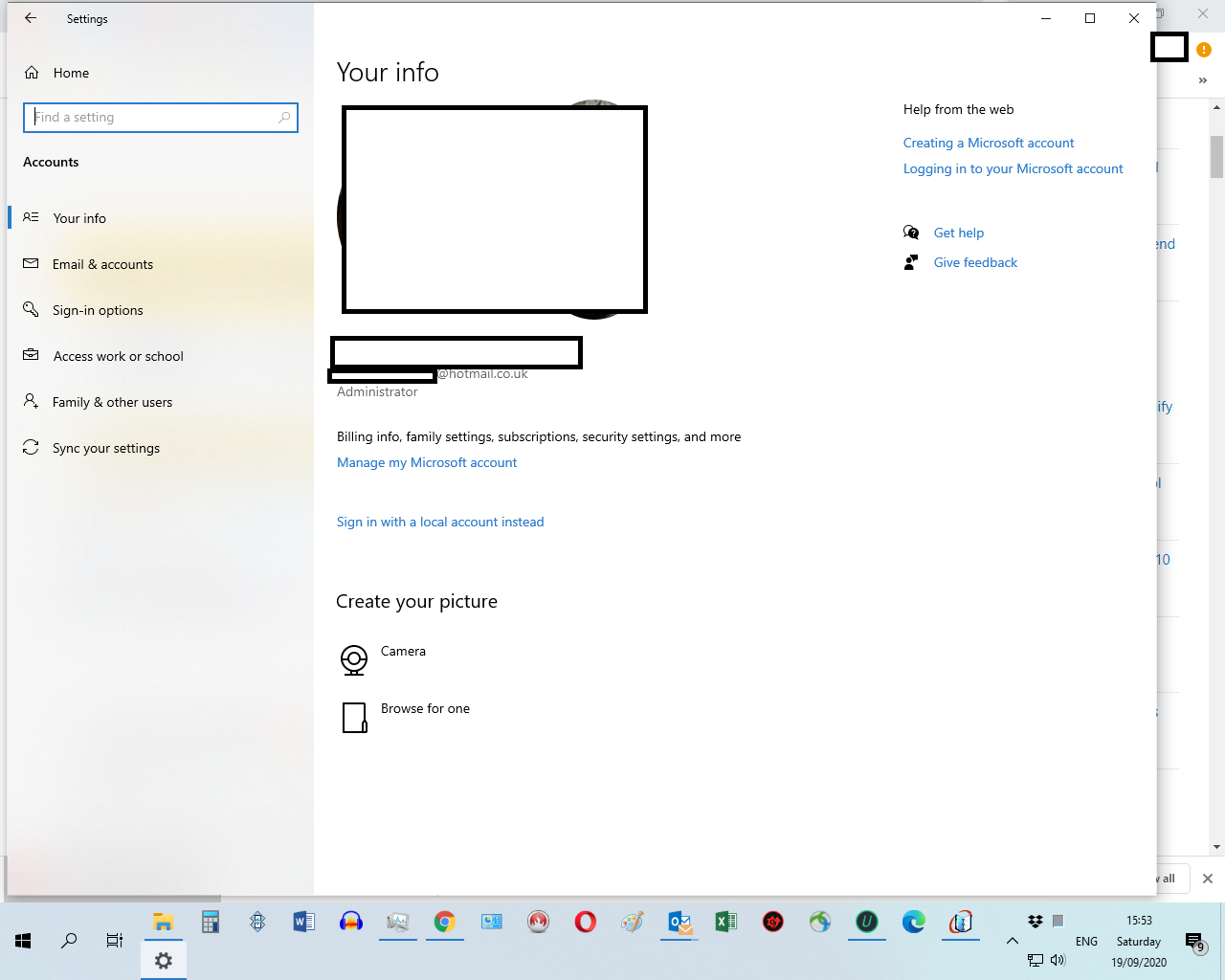1225x980 pixels.
Task: Open Outlook from the taskbar
Action: pyautogui.click(x=679, y=922)
